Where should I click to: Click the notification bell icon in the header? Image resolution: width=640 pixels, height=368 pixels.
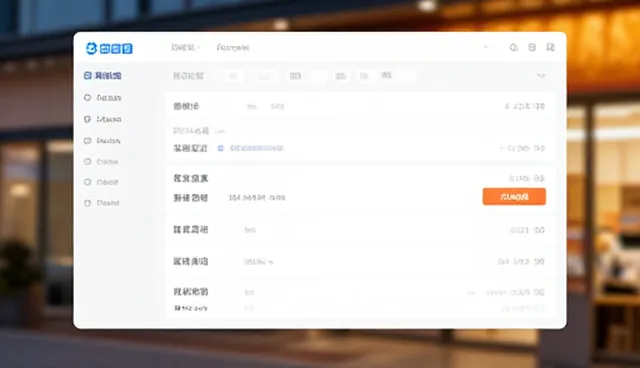(x=513, y=47)
